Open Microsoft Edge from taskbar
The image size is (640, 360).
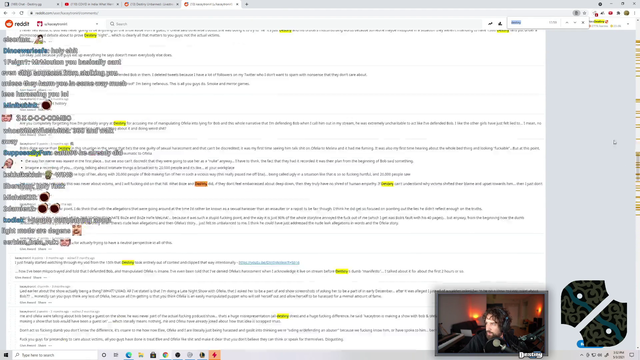(x=129, y=355)
